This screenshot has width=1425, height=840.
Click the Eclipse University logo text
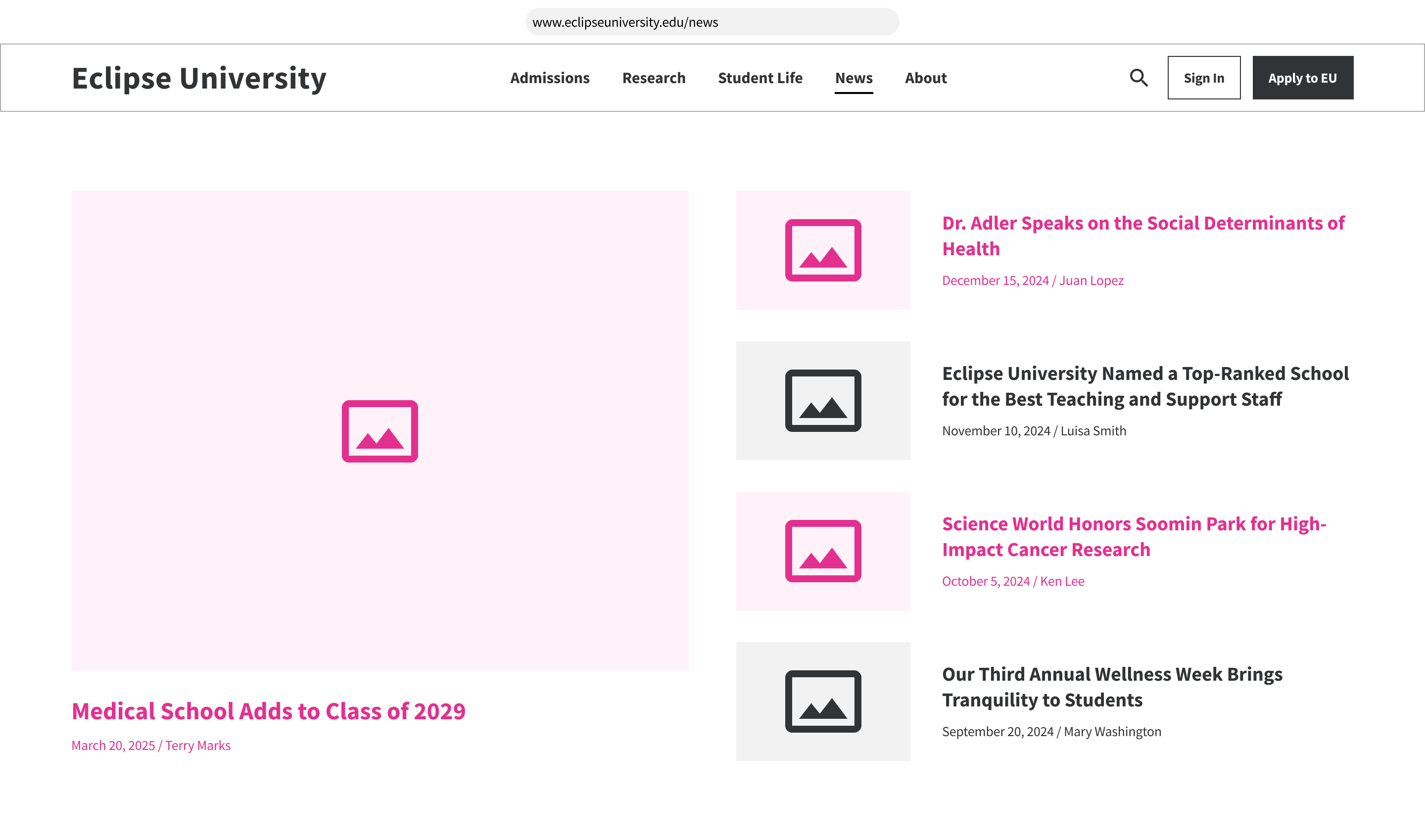199,78
